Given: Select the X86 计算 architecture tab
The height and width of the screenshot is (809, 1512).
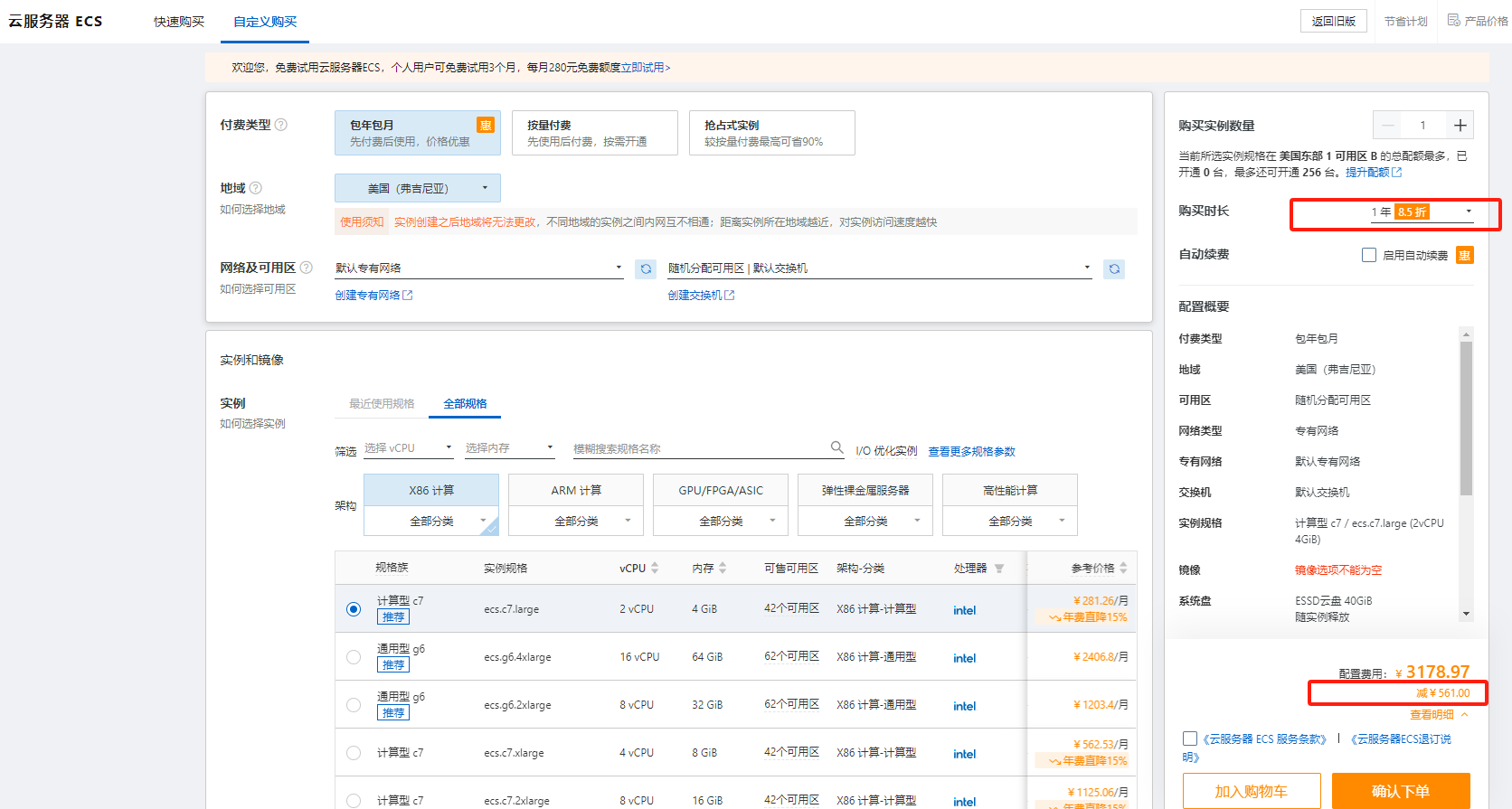Looking at the screenshot, I should coord(431,490).
